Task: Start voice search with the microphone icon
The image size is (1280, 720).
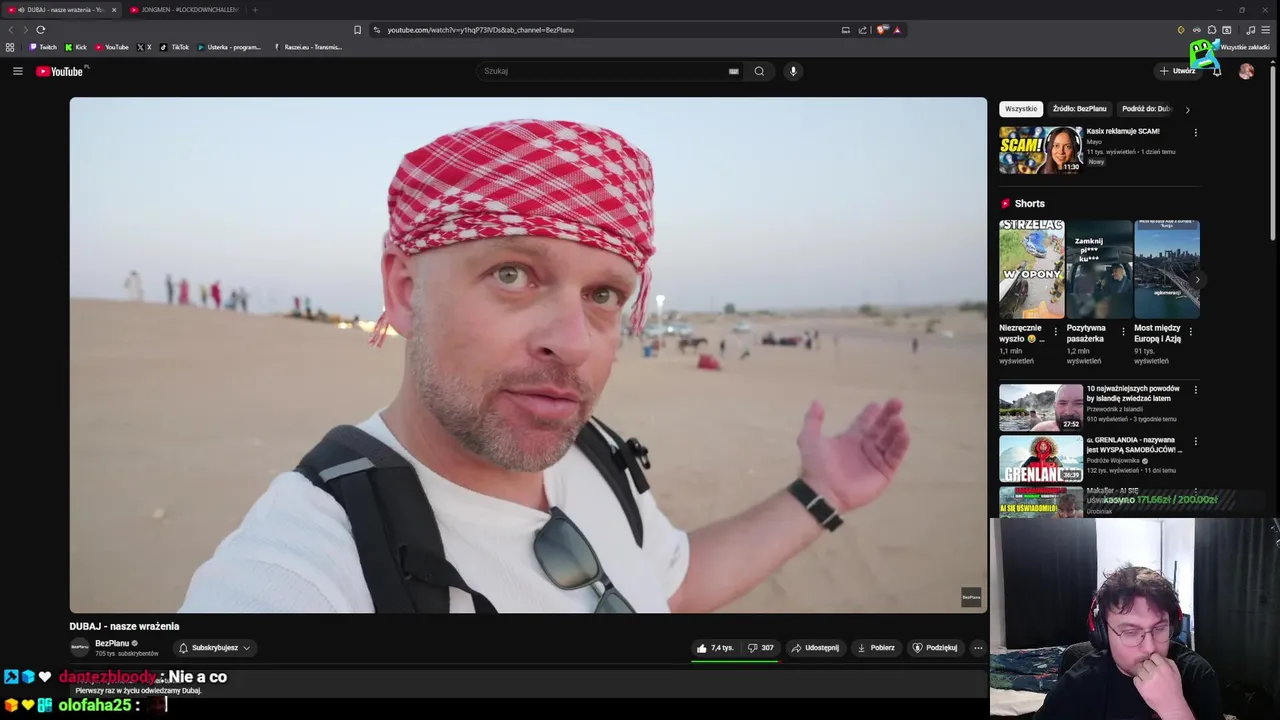Action: coord(793,71)
